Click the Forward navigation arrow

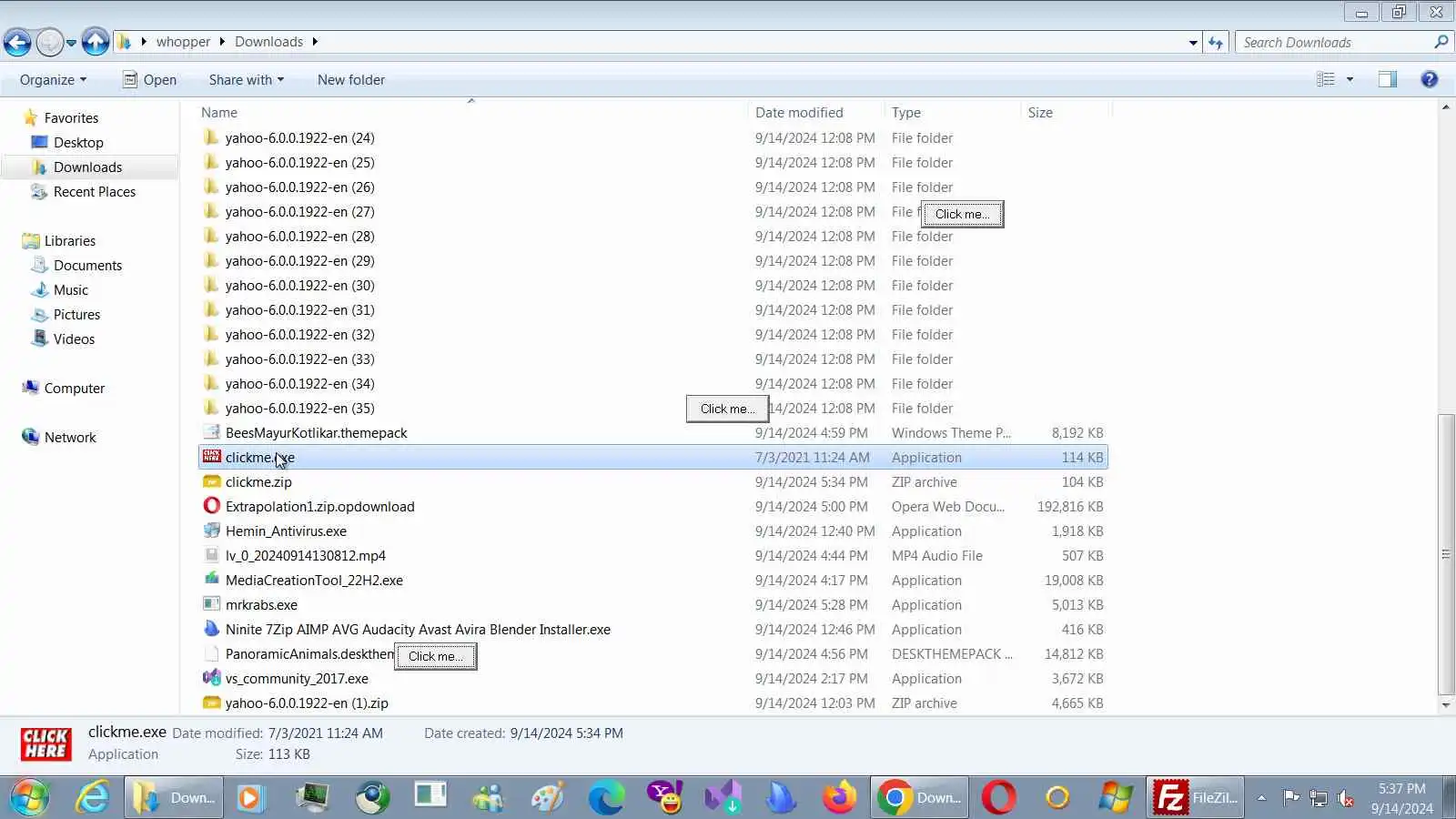pyautogui.click(x=49, y=42)
